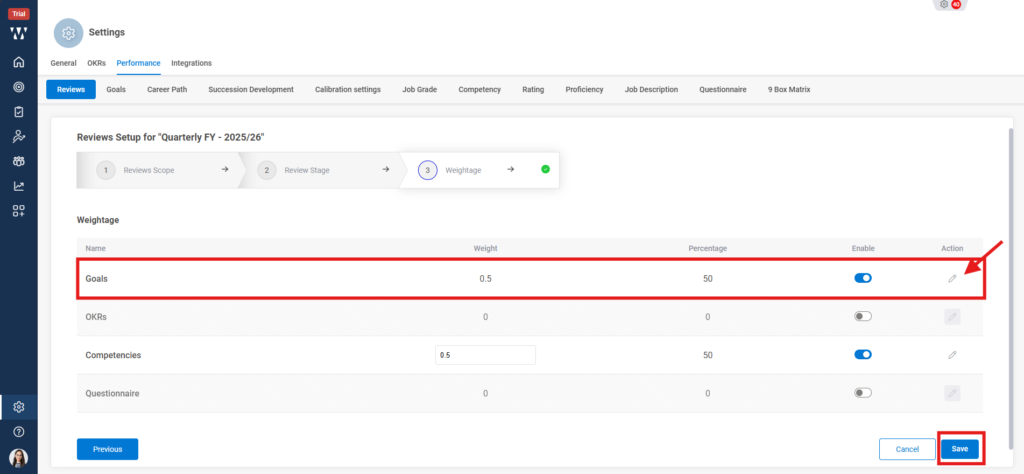Click the edit pencil icon for Competencies row

coord(952,355)
